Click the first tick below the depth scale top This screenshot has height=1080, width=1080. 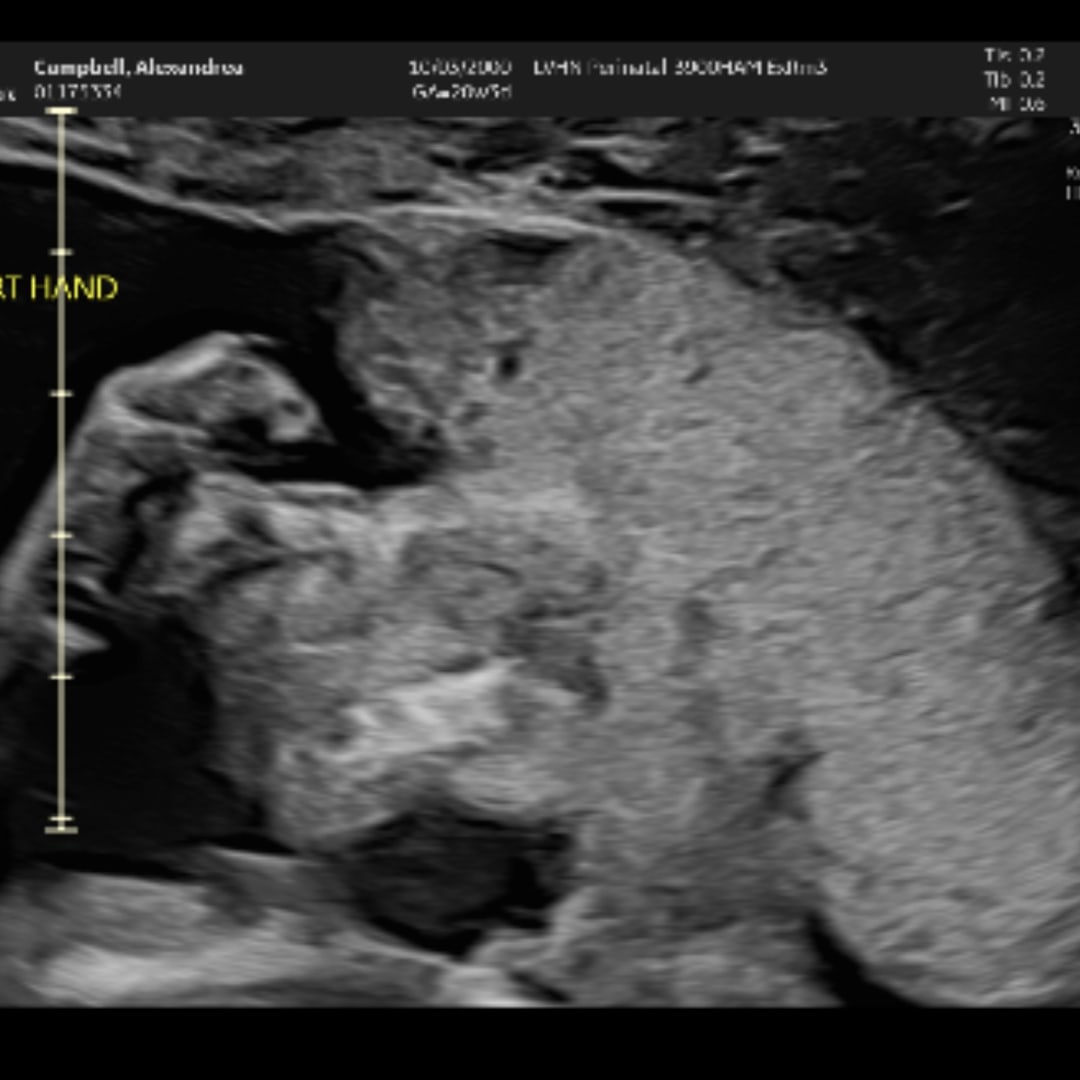[x=61, y=252]
